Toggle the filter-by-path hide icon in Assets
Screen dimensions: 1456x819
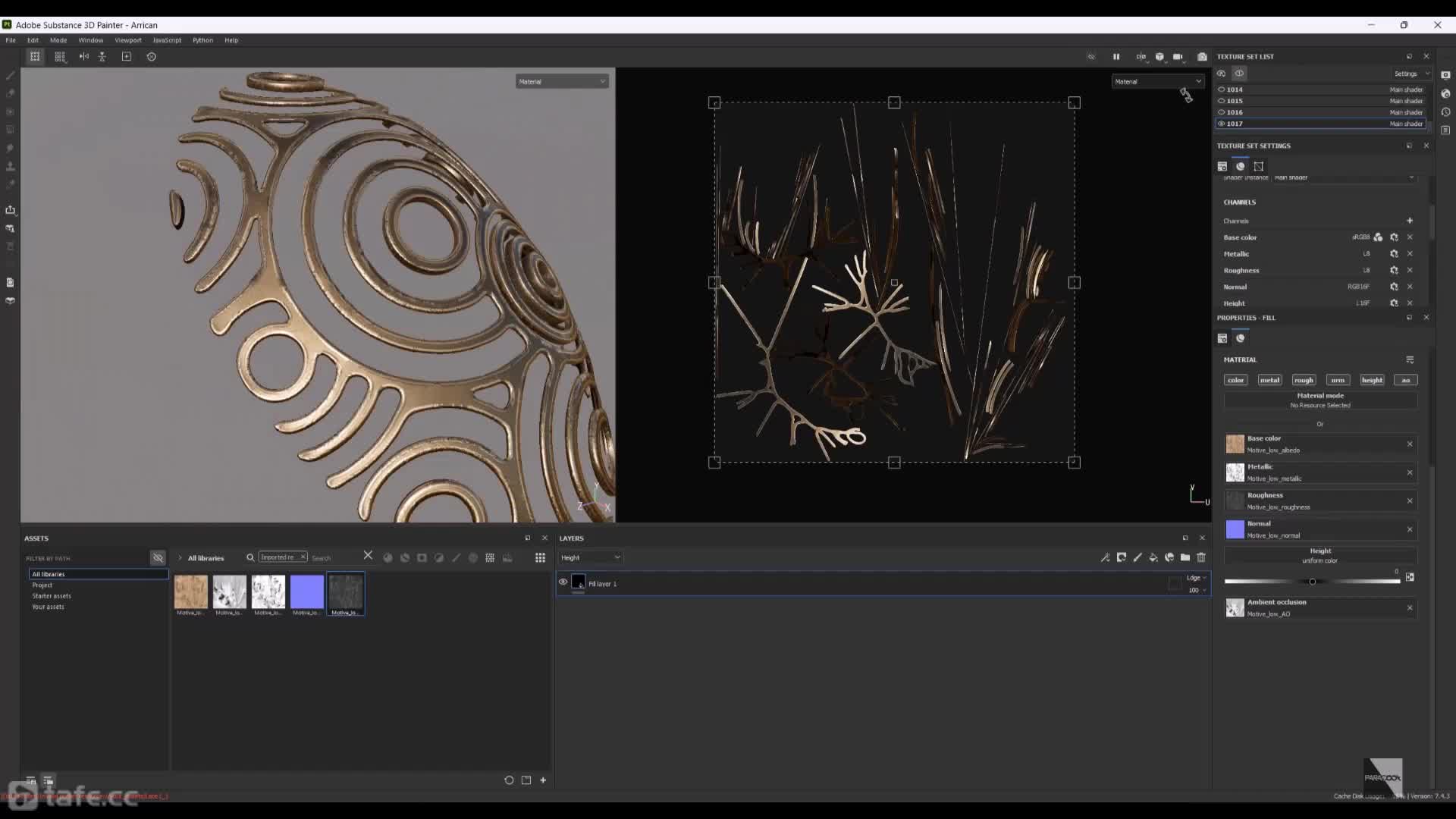pos(158,558)
